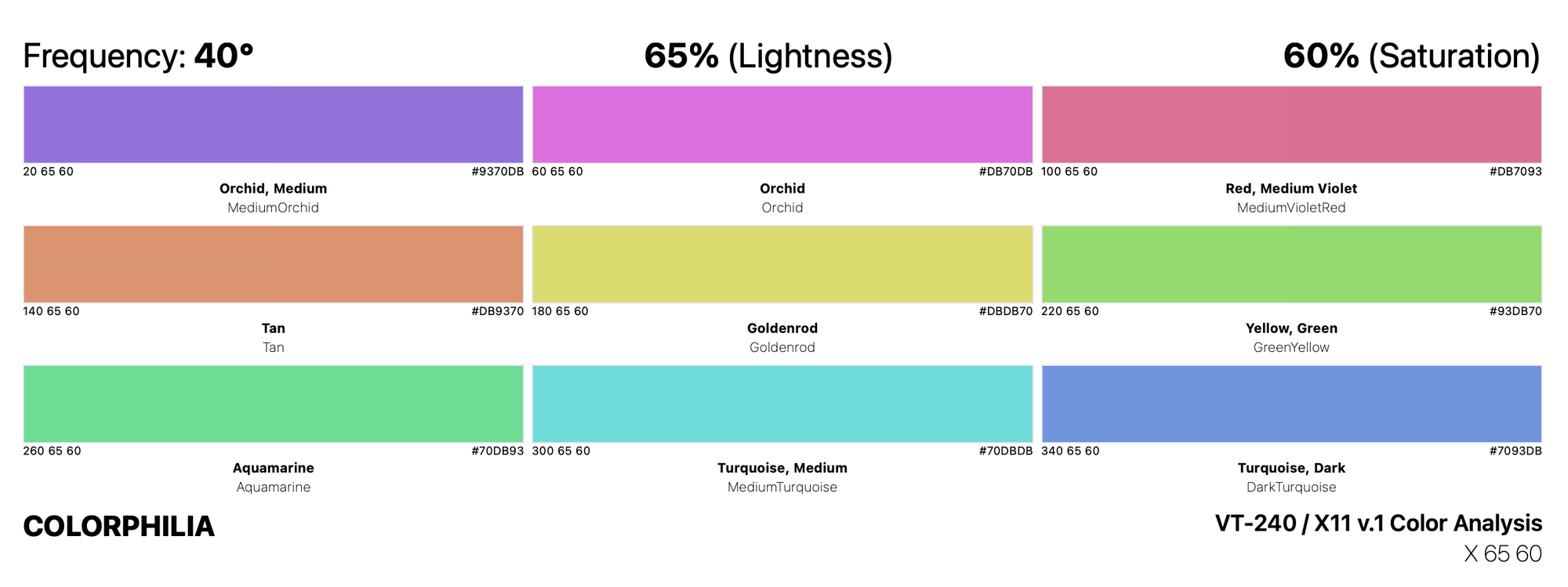Viewport: 1568px width, 587px height.
Task: Click the #9370DB hex code
Action: tap(497, 172)
